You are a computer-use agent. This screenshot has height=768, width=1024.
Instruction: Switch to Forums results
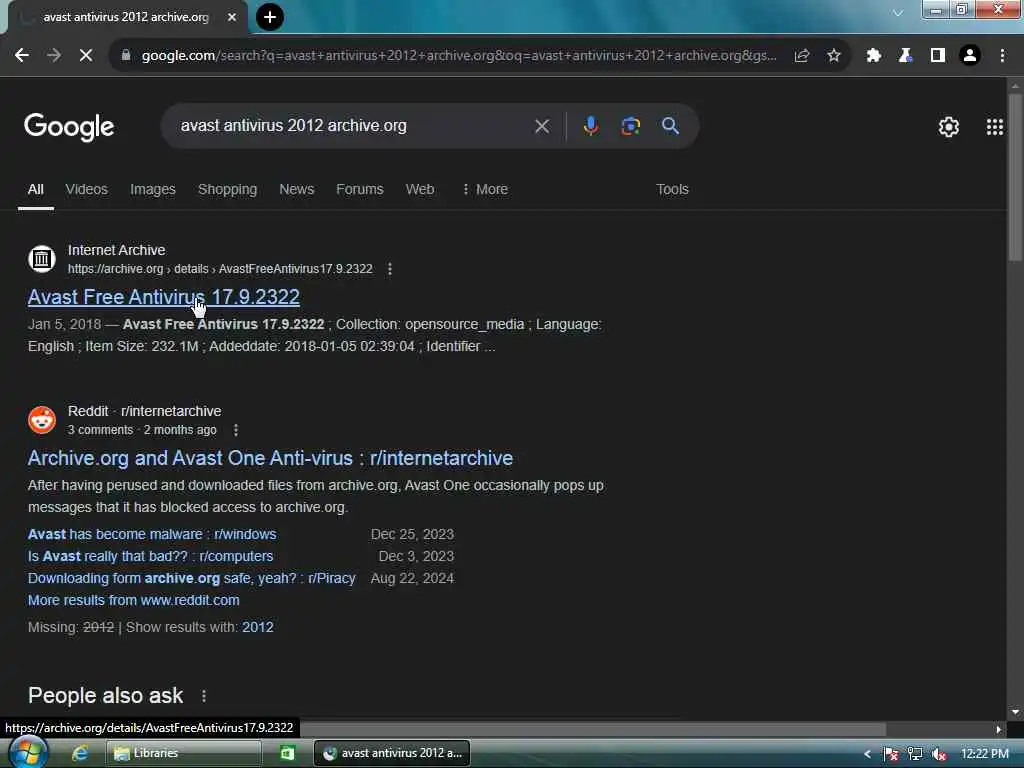coord(360,189)
